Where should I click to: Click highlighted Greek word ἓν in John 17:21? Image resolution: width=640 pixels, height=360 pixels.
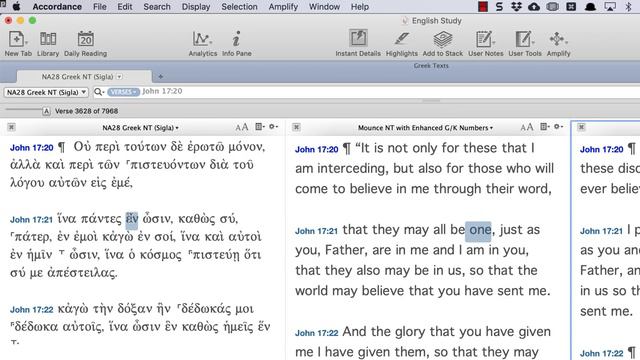(132, 219)
